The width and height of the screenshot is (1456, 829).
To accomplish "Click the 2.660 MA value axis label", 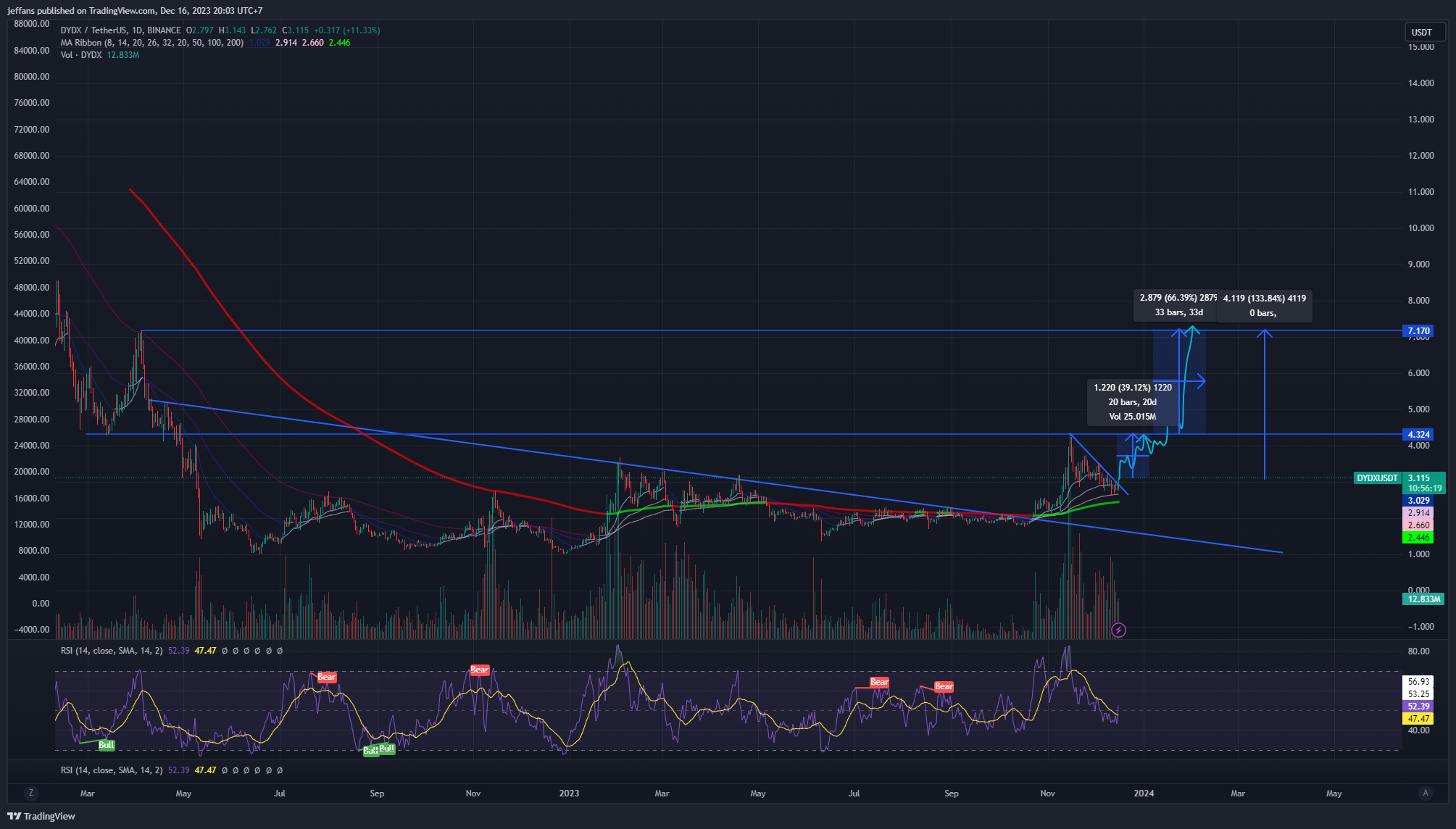I will pyautogui.click(x=1418, y=525).
